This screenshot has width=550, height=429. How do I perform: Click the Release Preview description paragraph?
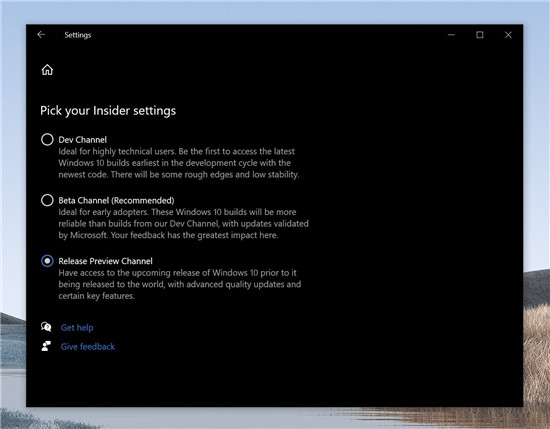180,284
